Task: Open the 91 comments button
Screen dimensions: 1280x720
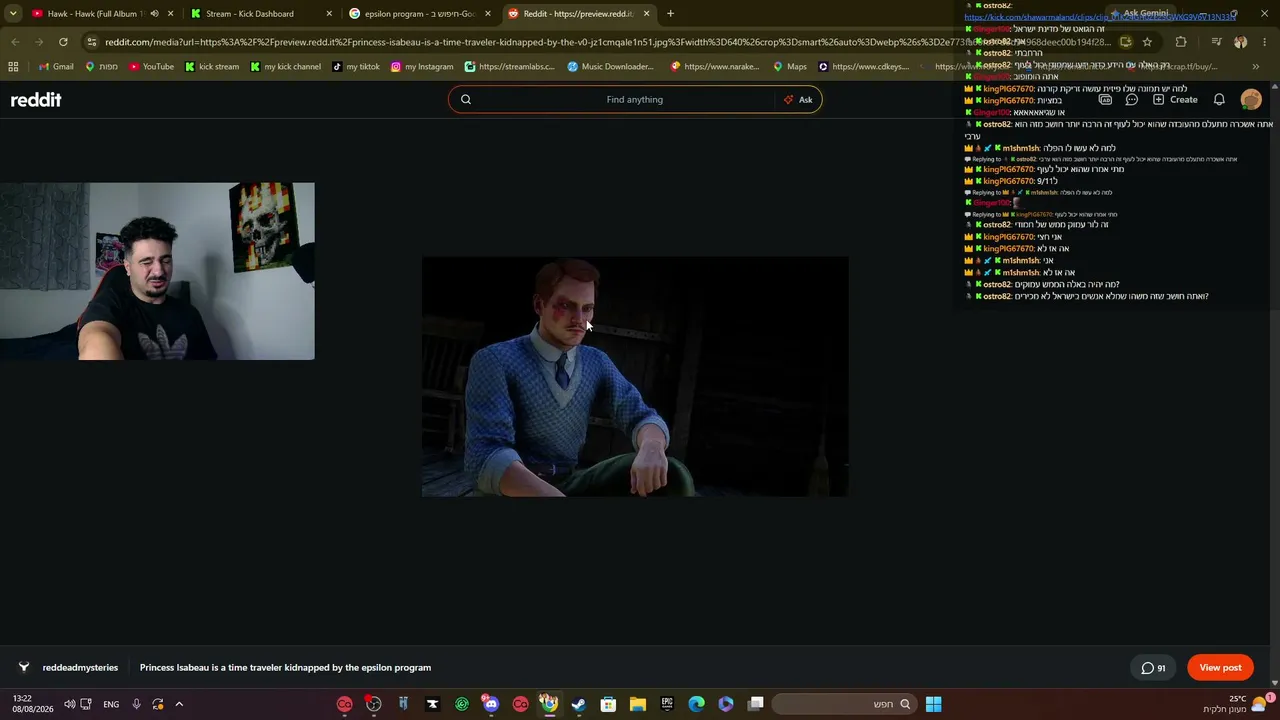Action: click(1153, 668)
